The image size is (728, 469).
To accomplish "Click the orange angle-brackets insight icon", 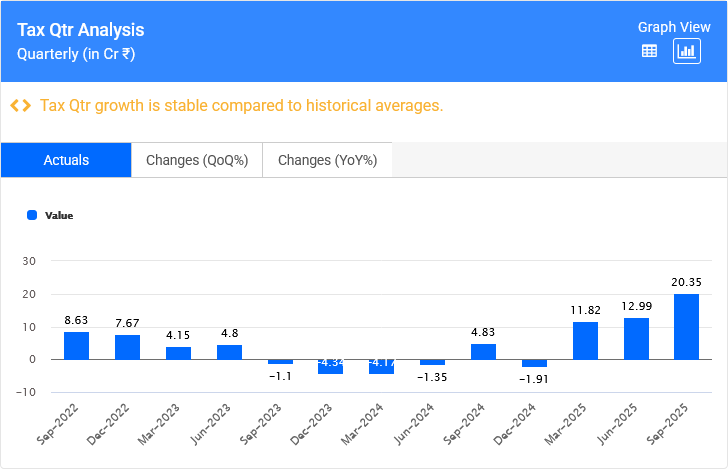I will [x=20, y=106].
